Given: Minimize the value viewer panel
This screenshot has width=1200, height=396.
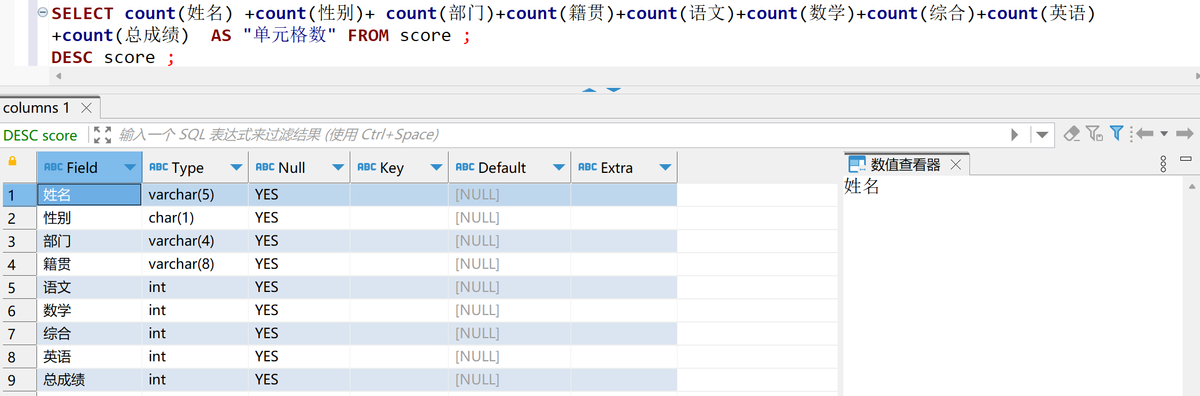Looking at the screenshot, I should [1185, 160].
